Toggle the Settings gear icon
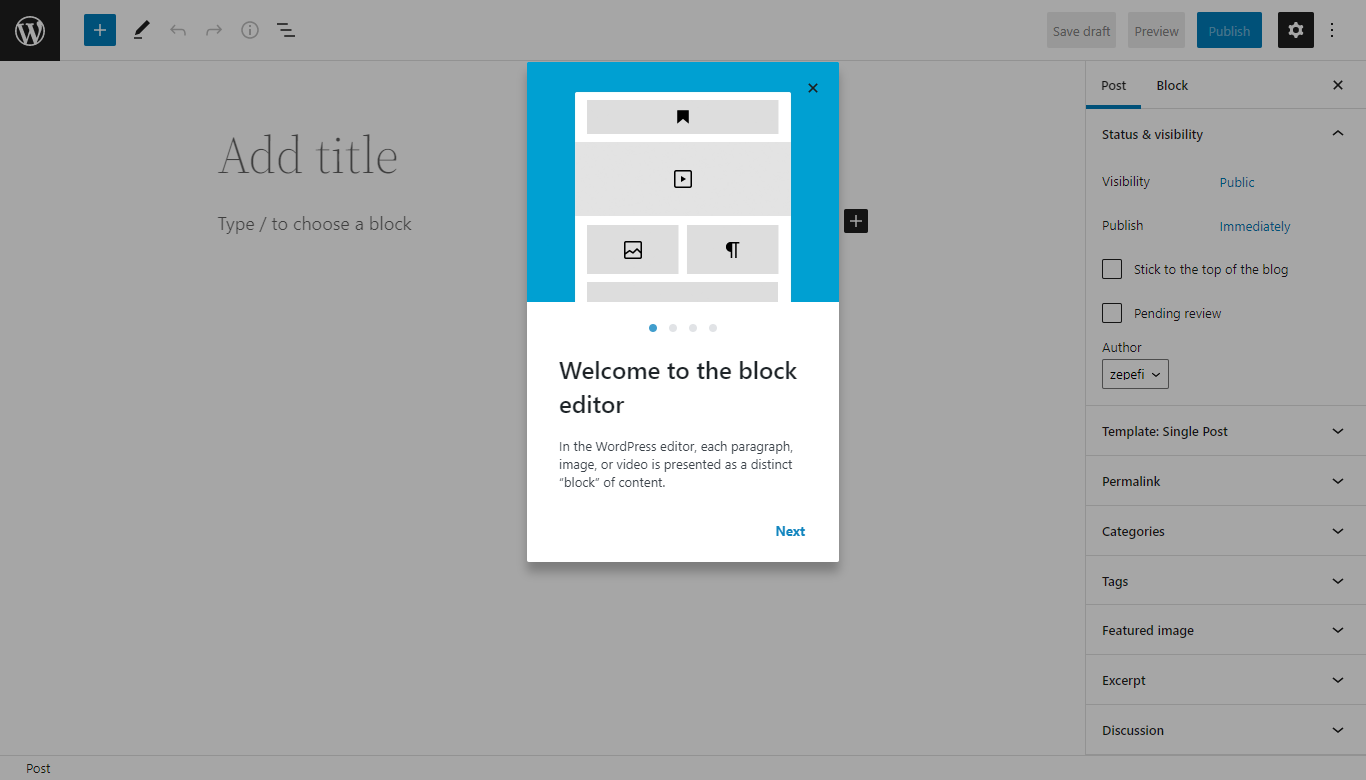 (x=1295, y=30)
